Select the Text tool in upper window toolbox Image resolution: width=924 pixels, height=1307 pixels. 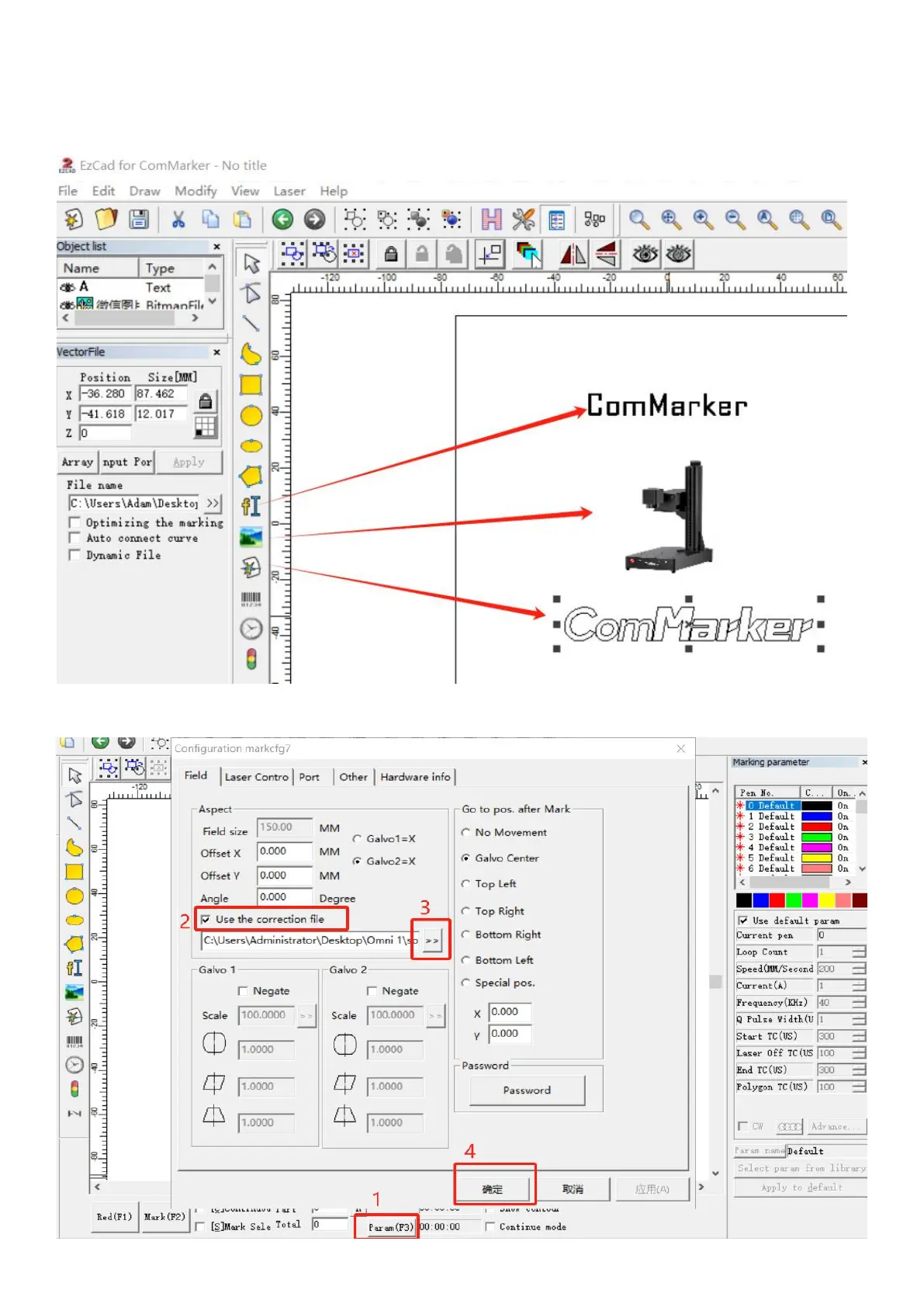251,507
